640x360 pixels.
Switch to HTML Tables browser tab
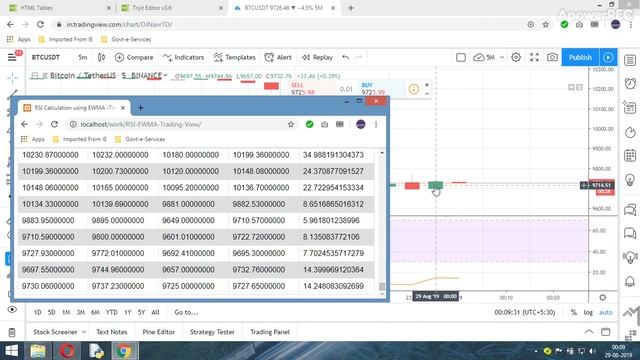click(59, 8)
